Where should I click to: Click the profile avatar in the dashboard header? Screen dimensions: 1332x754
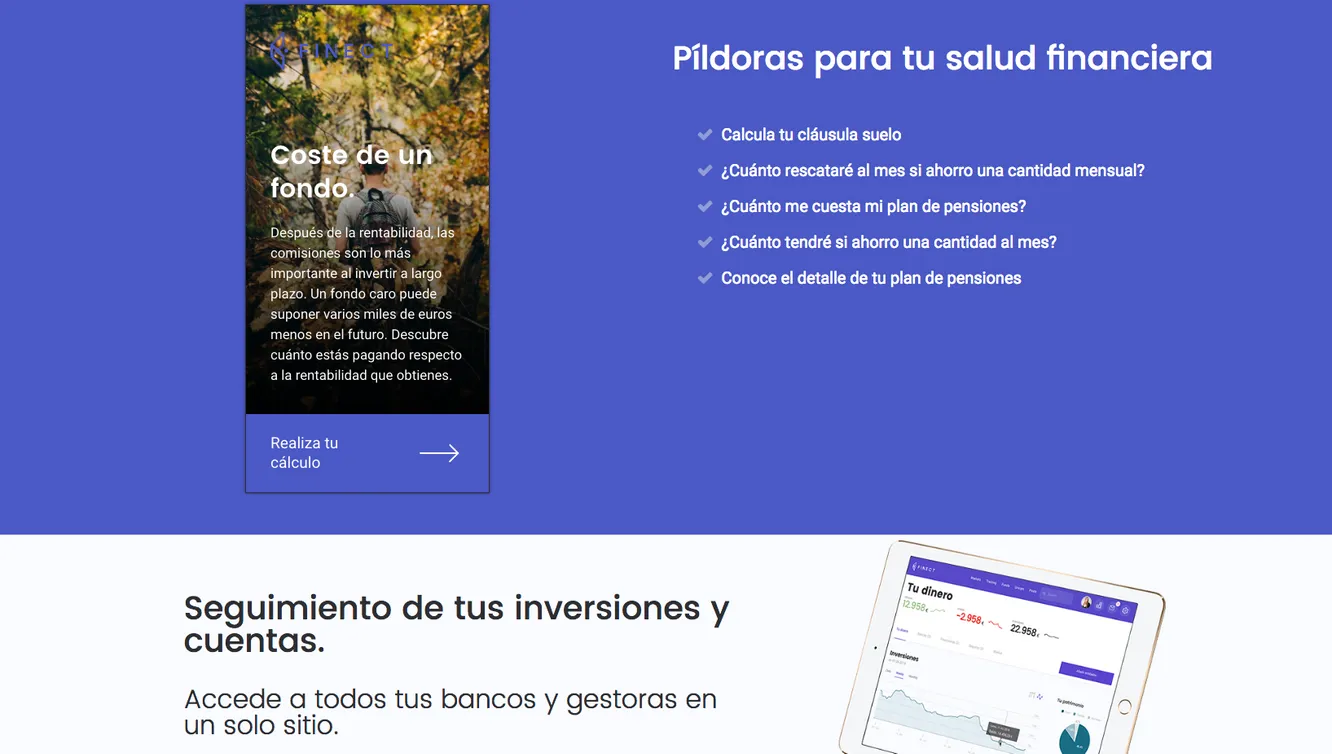click(1086, 602)
